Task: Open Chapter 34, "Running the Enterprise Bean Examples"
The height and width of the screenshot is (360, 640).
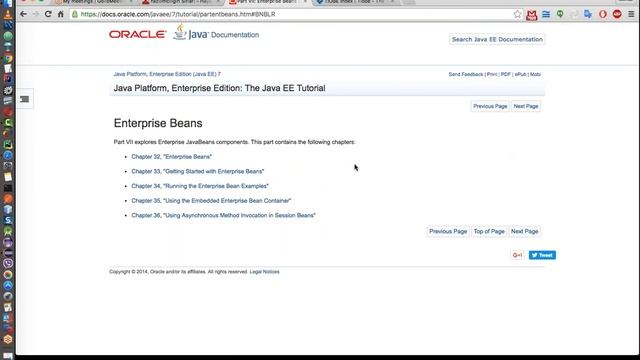Action: pyautogui.click(x=200, y=186)
